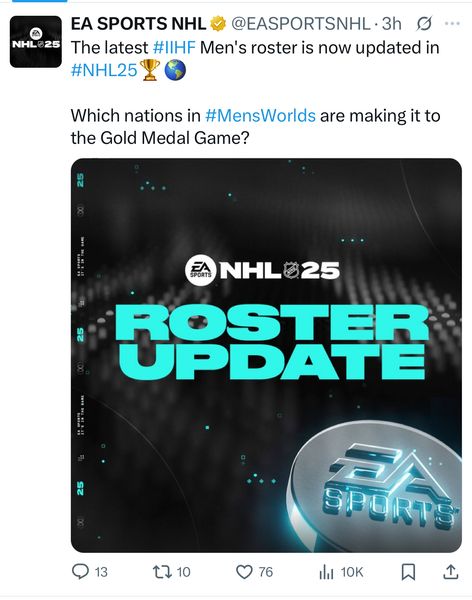
Task: Click the 10K views count
Action: [x=351, y=572]
